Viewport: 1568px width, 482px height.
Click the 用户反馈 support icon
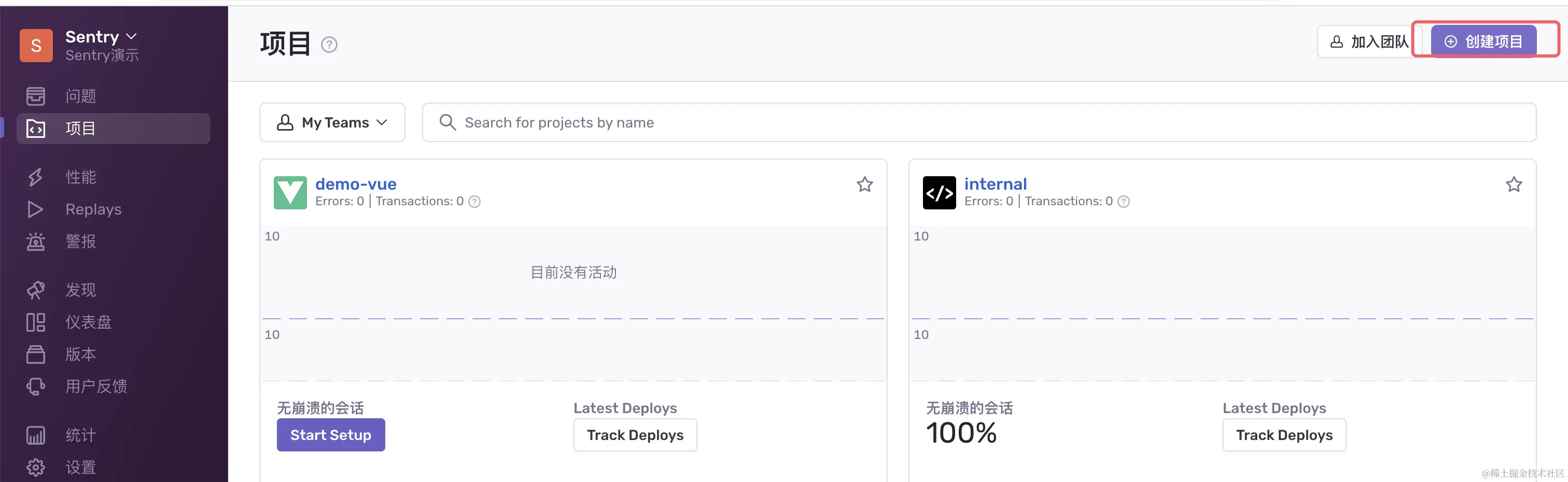click(x=35, y=387)
